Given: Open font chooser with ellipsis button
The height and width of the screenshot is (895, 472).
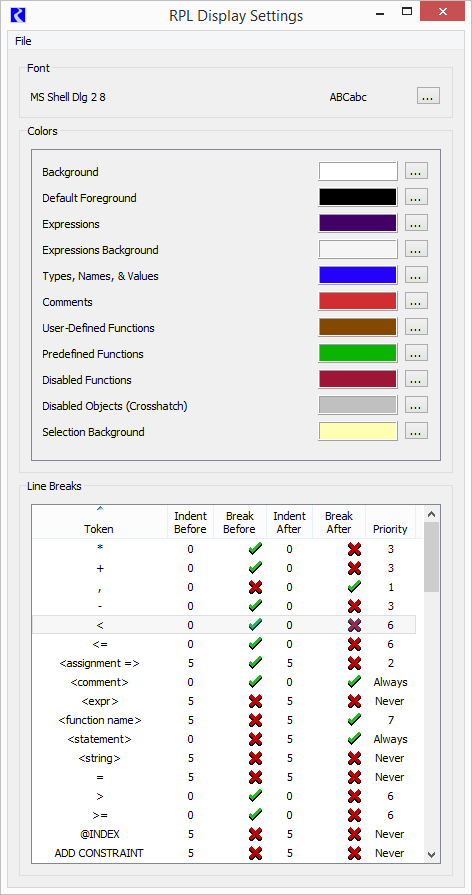Looking at the screenshot, I should 428,96.
